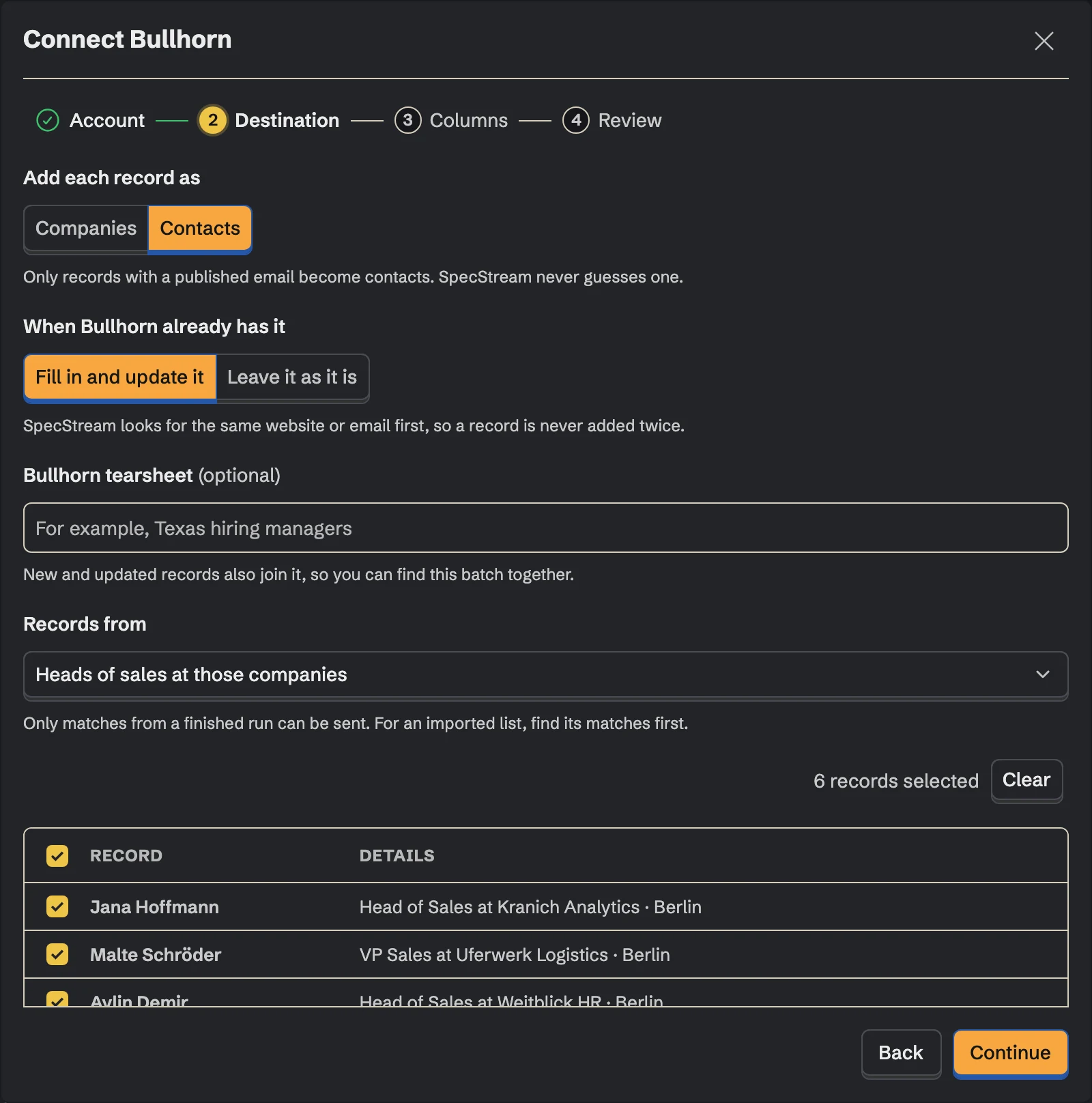
Task: Click the DETAILS column header
Action: click(x=397, y=856)
